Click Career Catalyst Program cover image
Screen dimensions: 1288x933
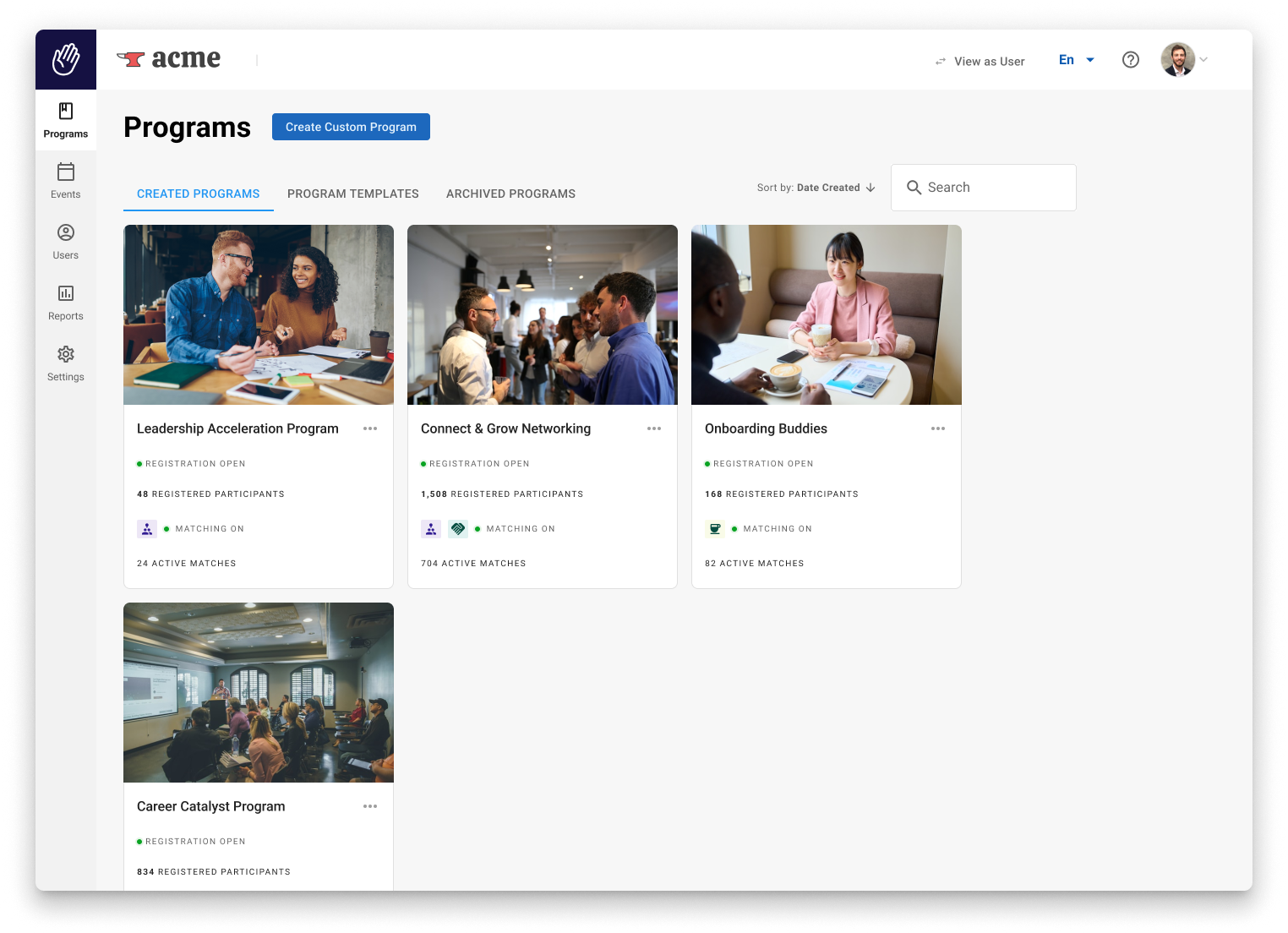[259, 692]
